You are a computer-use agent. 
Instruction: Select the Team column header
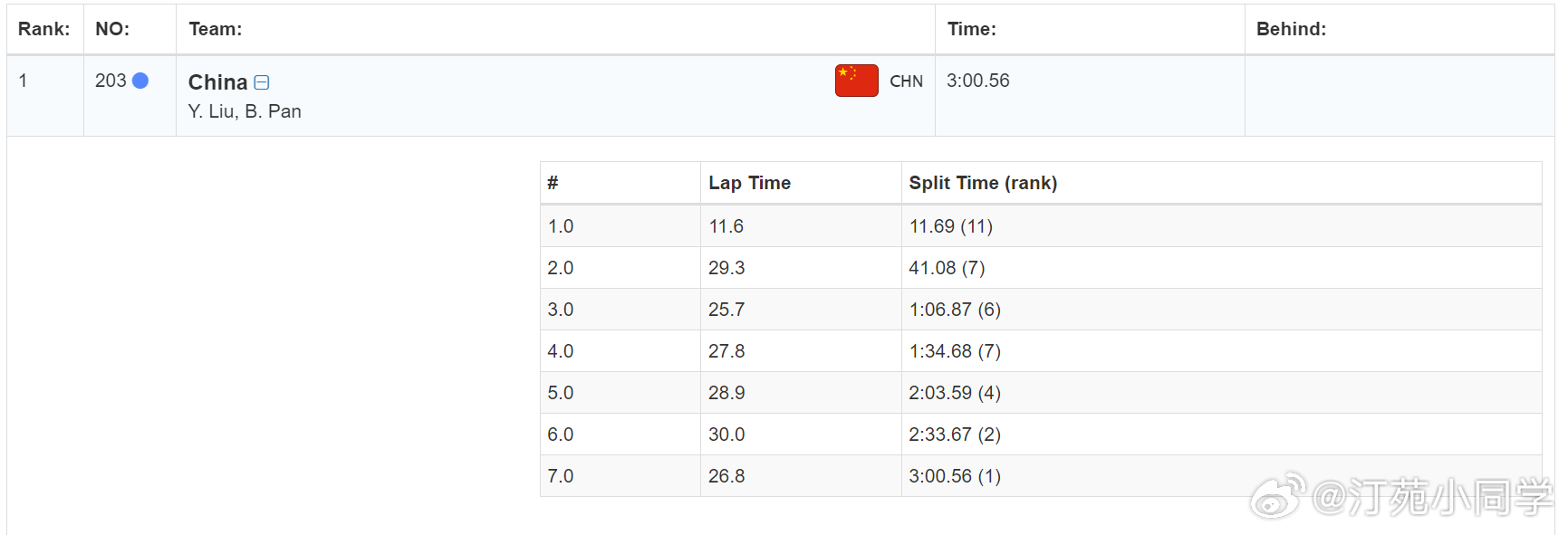(216, 29)
